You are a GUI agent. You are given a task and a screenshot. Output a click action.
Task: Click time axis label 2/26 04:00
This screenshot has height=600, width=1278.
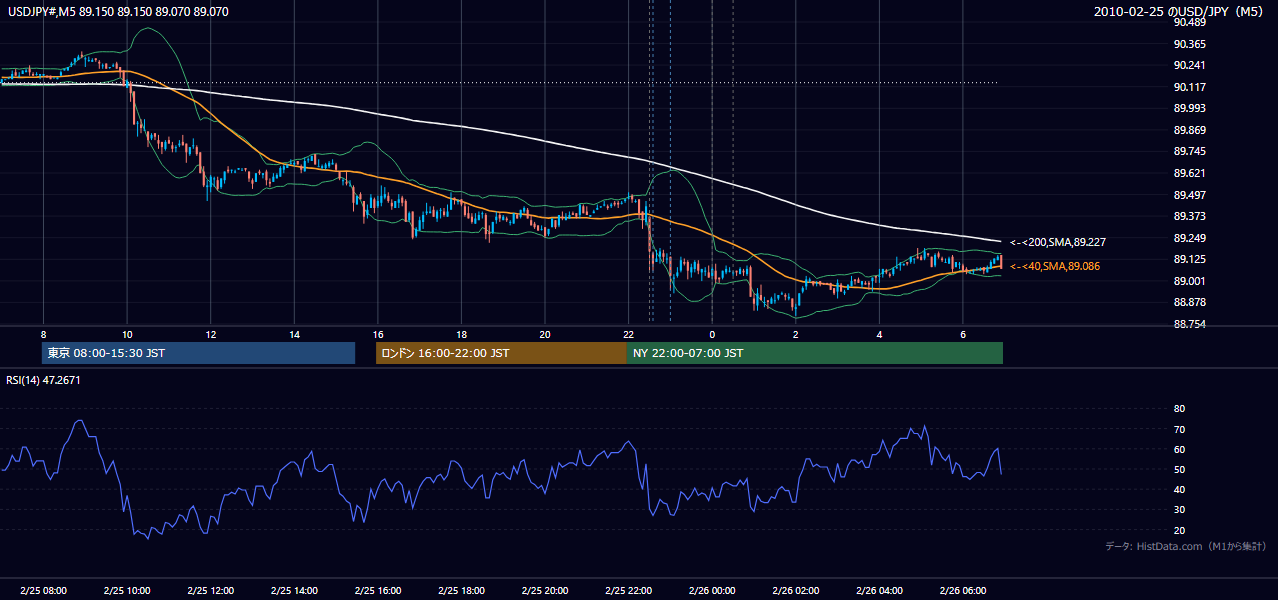(x=879, y=591)
